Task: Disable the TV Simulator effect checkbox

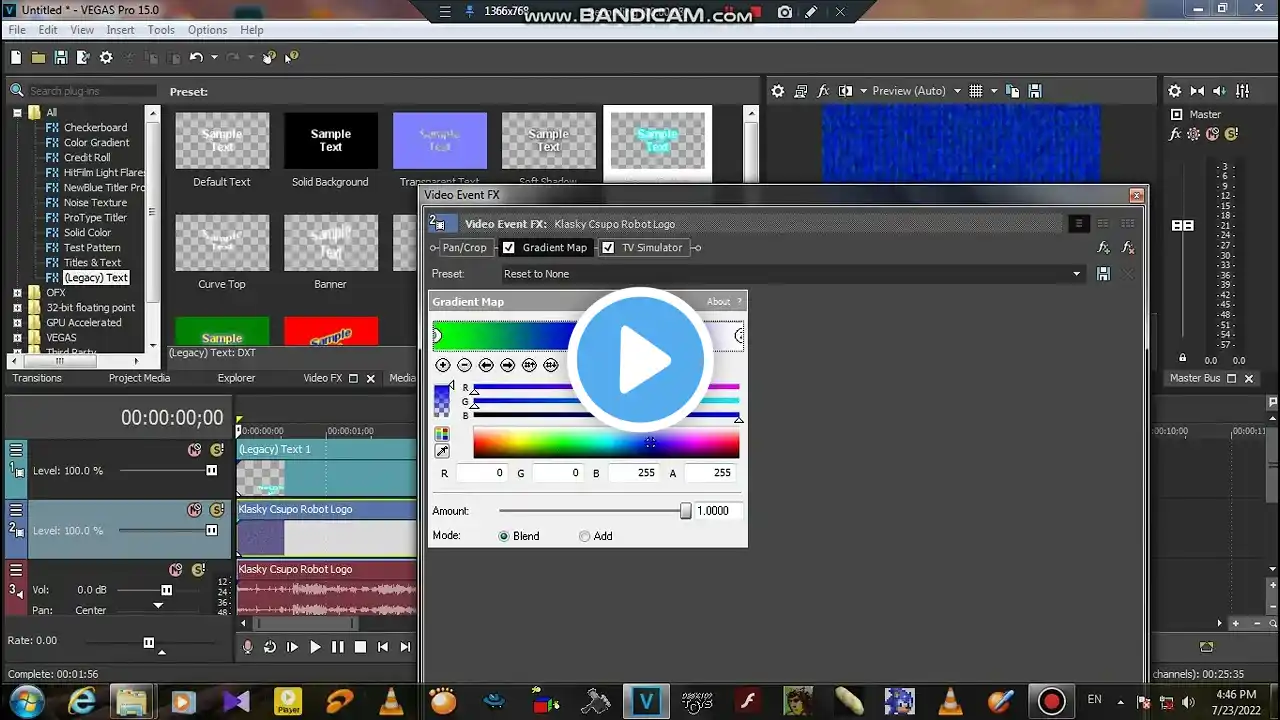Action: tap(608, 248)
